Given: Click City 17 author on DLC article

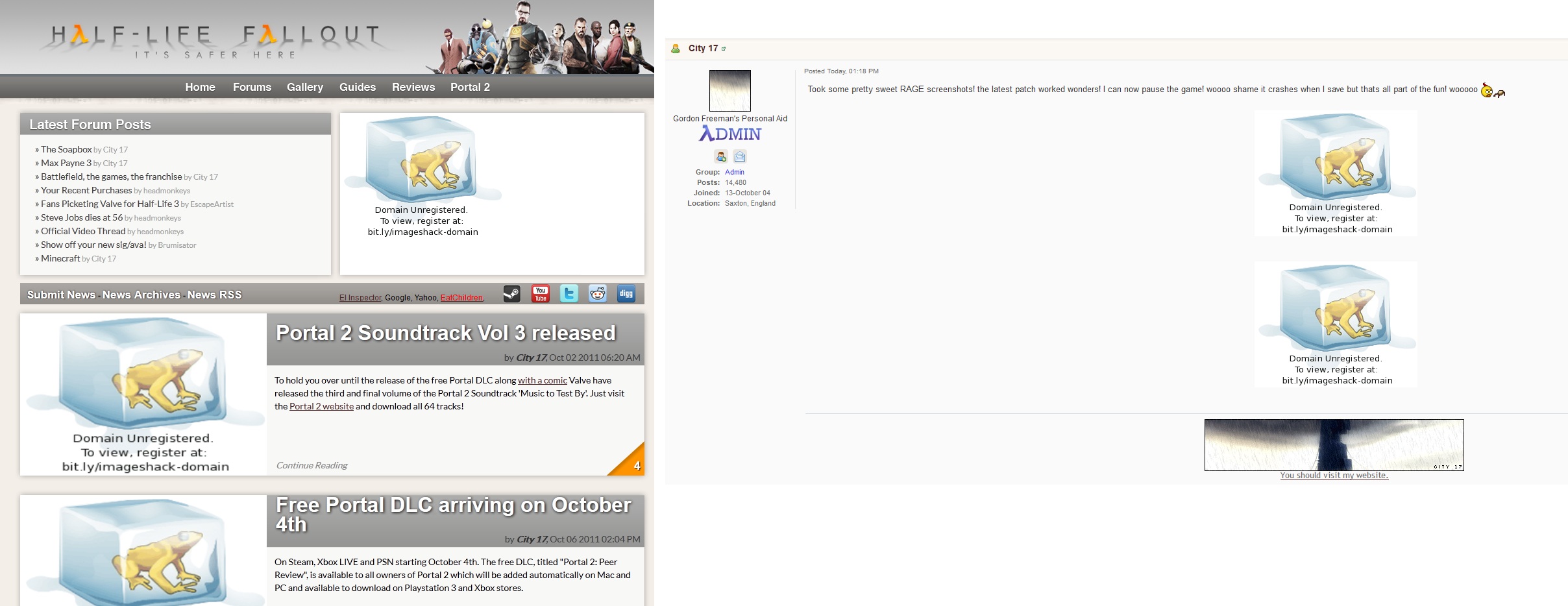Looking at the screenshot, I should [532, 539].
